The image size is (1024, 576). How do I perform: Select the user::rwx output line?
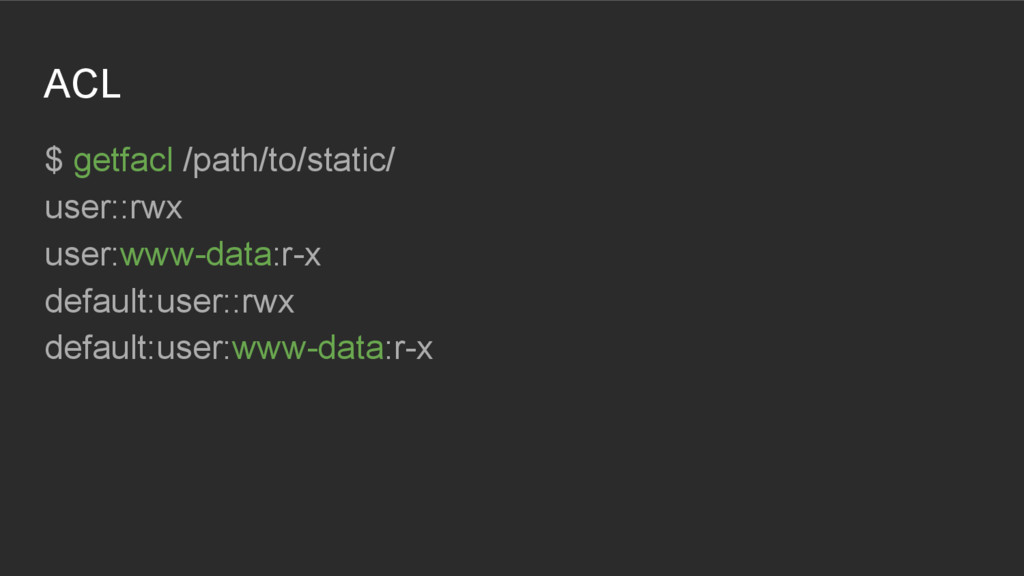click(x=114, y=208)
